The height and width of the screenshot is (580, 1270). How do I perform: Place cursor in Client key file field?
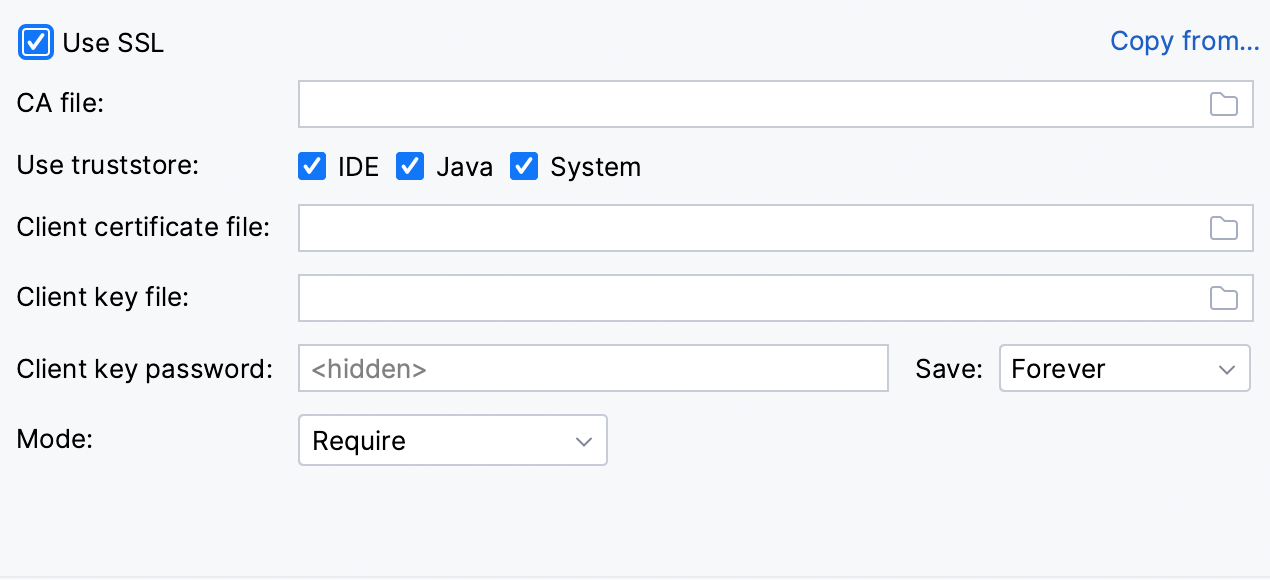tap(750, 298)
